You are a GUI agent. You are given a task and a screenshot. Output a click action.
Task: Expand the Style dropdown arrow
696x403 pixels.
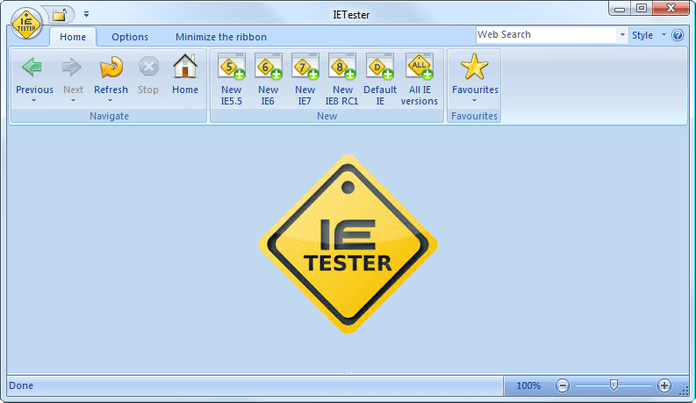(664, 35)
